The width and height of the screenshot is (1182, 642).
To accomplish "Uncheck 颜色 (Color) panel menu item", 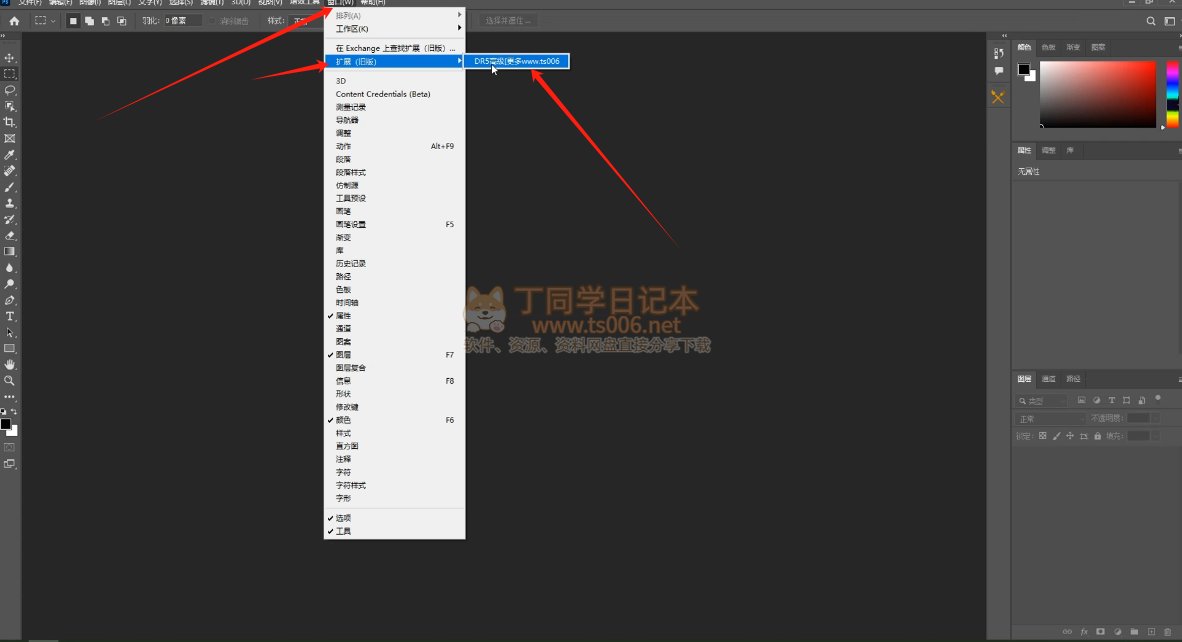I will pos(343,420).
